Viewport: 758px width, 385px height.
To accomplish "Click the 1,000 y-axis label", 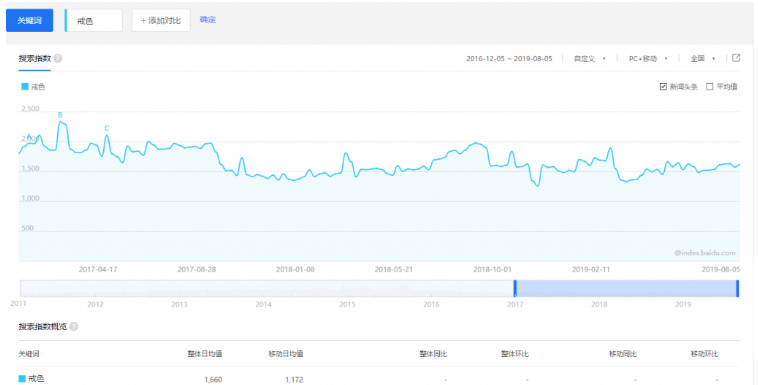I will (x=30, y=198).
